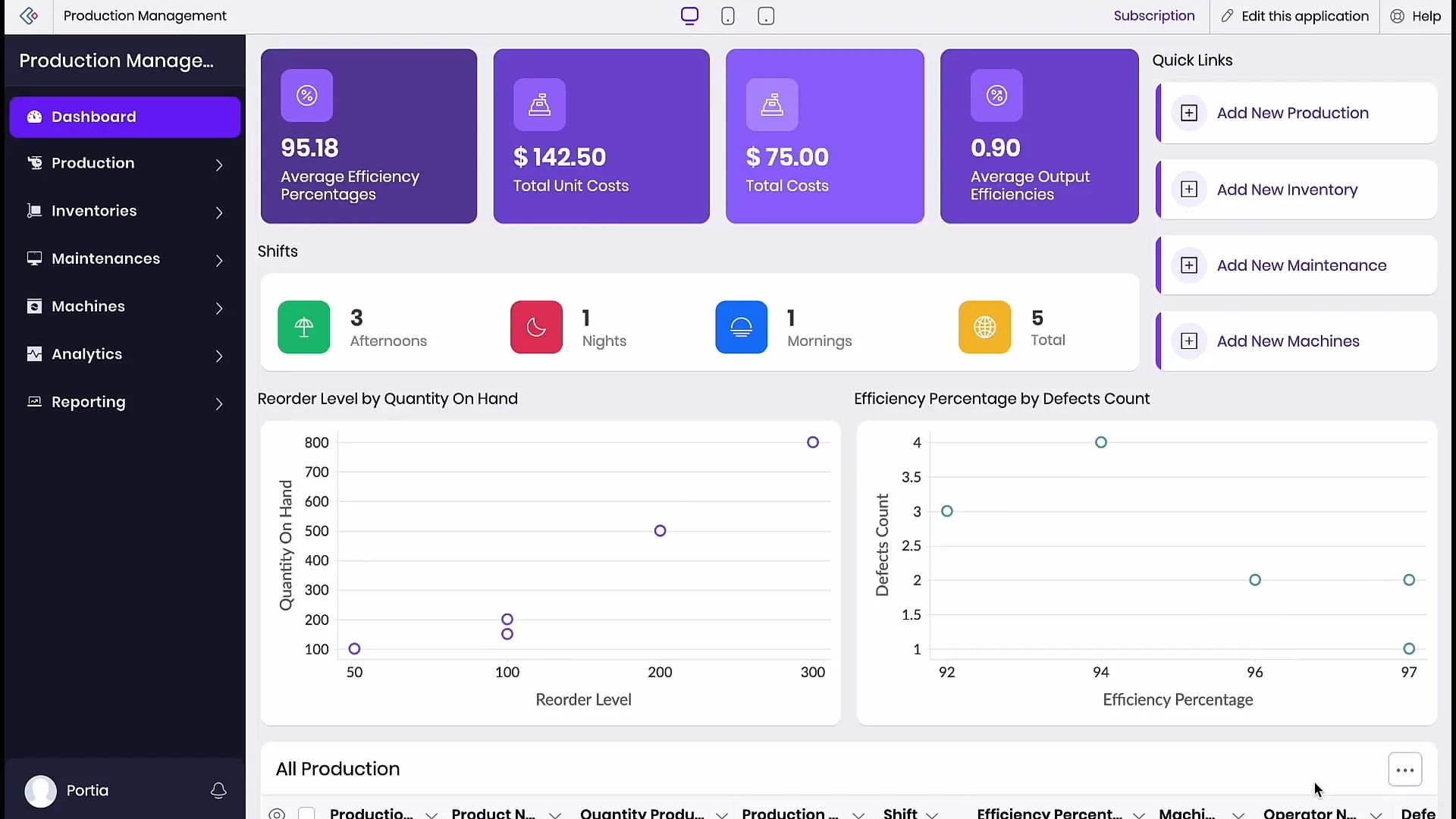Viewport: 1456px width, 819px height.
Task: Expand the Inventories chevron arrow
Action: [219, 212]
